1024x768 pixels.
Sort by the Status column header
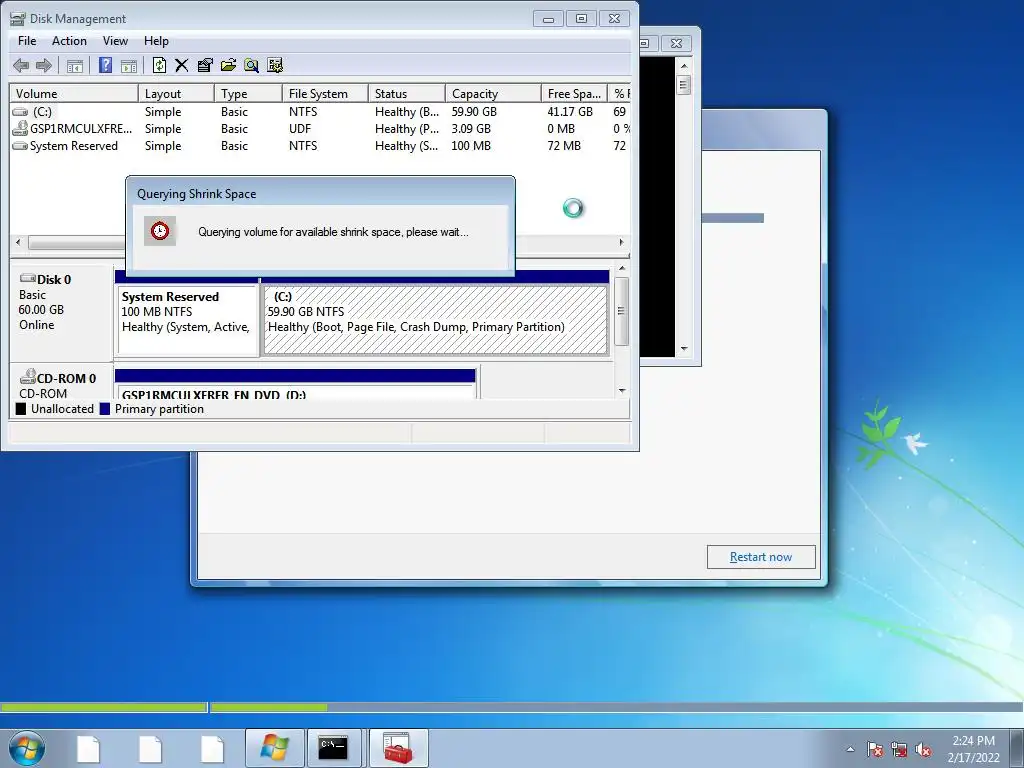tap(407, 93)
